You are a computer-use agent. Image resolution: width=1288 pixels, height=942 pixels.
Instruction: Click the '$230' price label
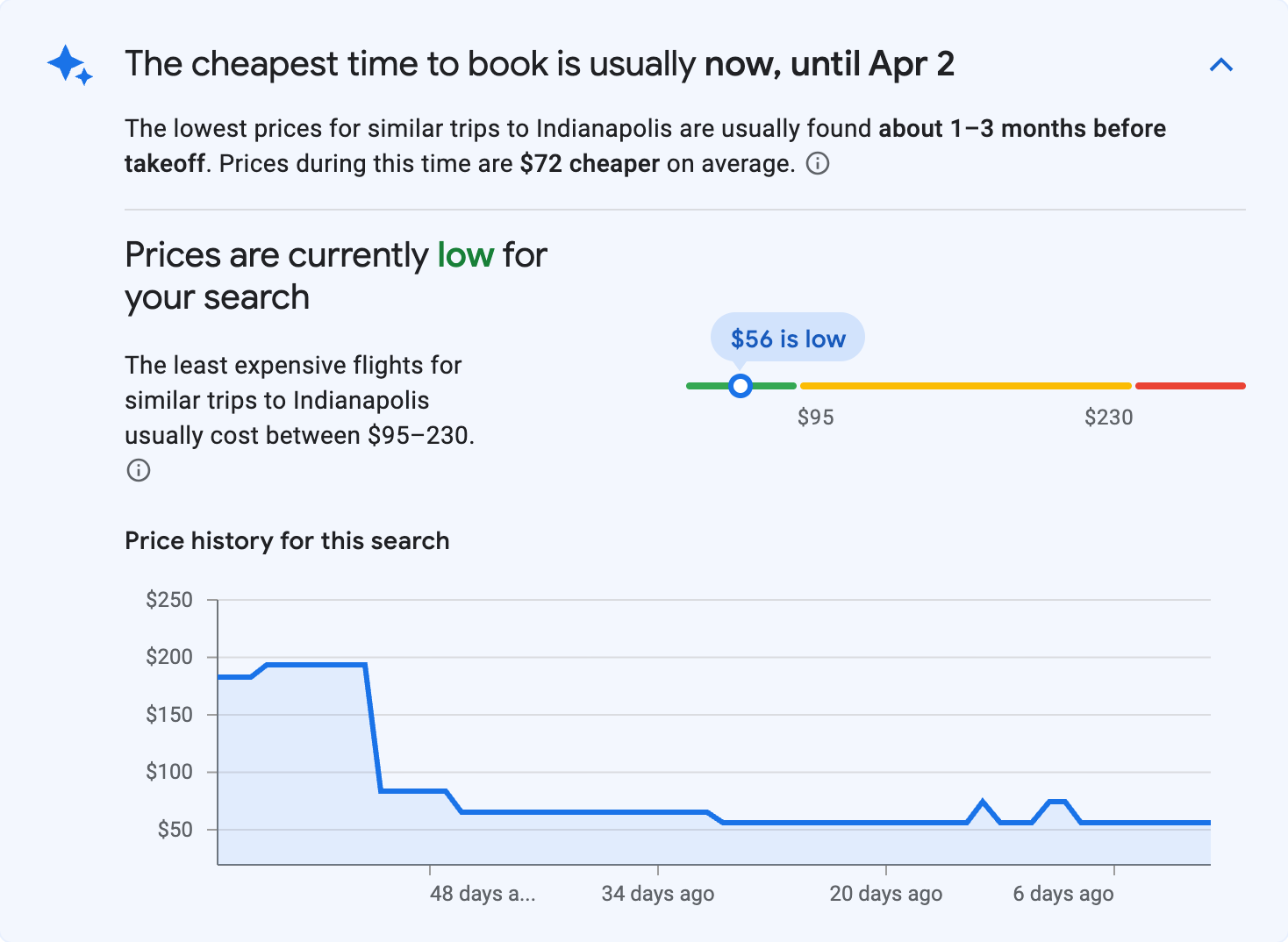point(1109,417)
